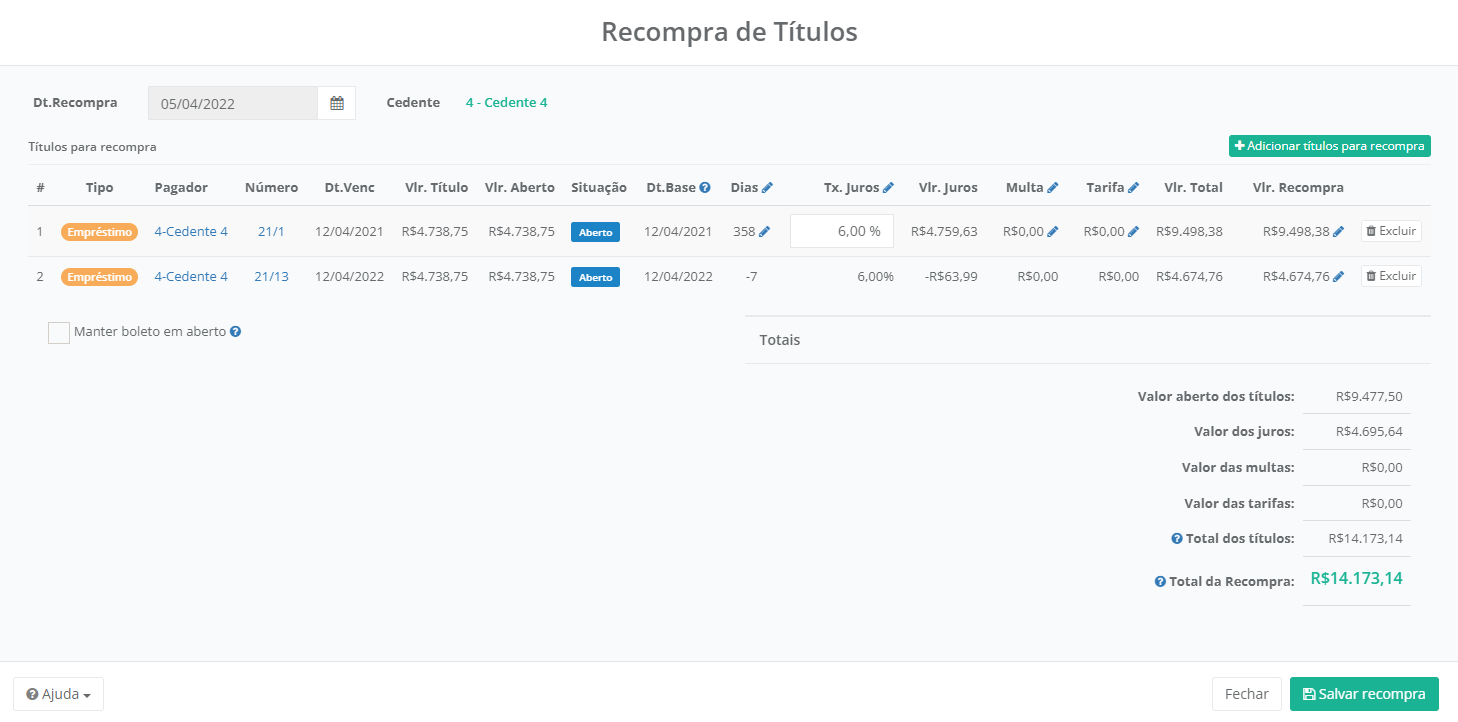Screen dimensions: 1458x722
Task: Click pencil icon in Dias column header
Action: point(767,188)
